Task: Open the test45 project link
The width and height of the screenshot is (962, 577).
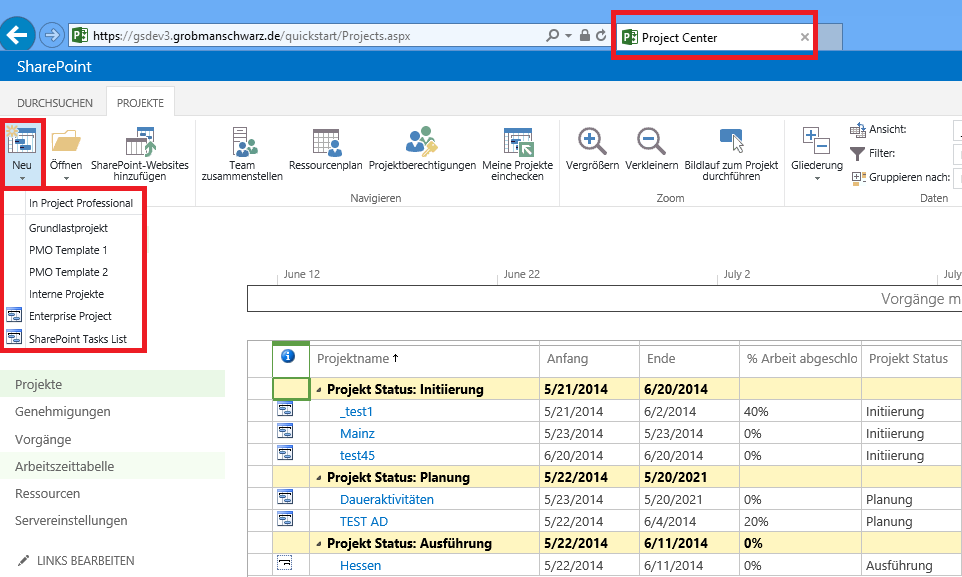Action: tap(357, 455)
